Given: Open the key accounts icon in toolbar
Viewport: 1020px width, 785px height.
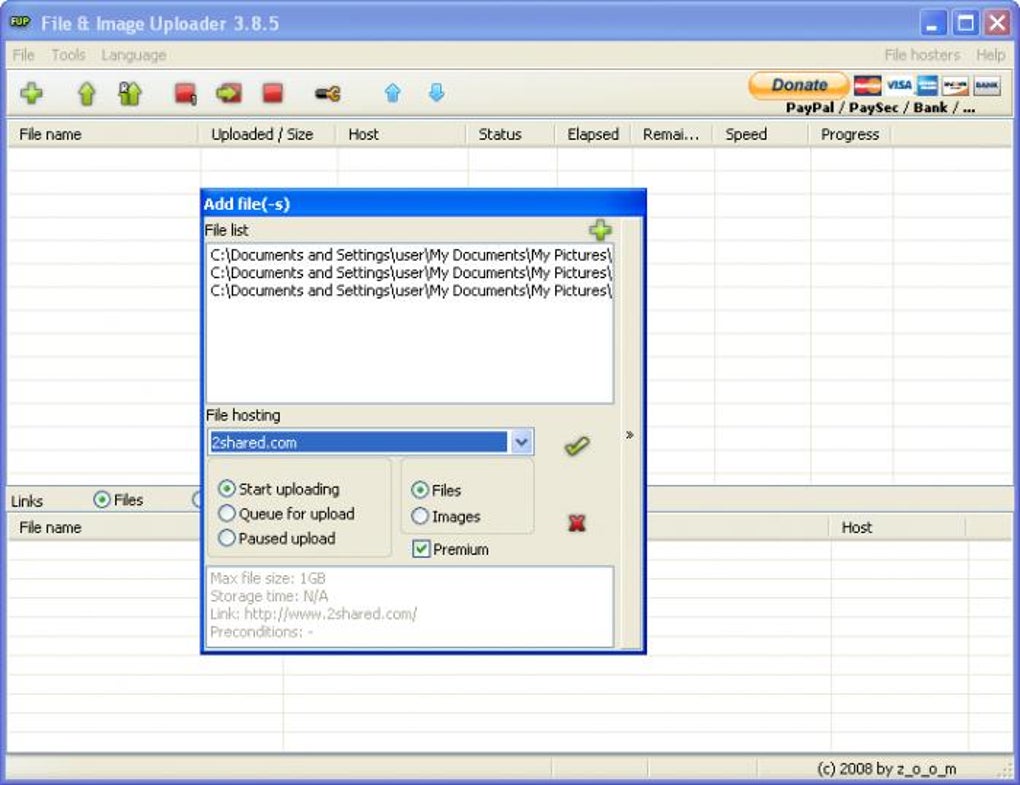Looking at the screenshot, I should 328,94.
